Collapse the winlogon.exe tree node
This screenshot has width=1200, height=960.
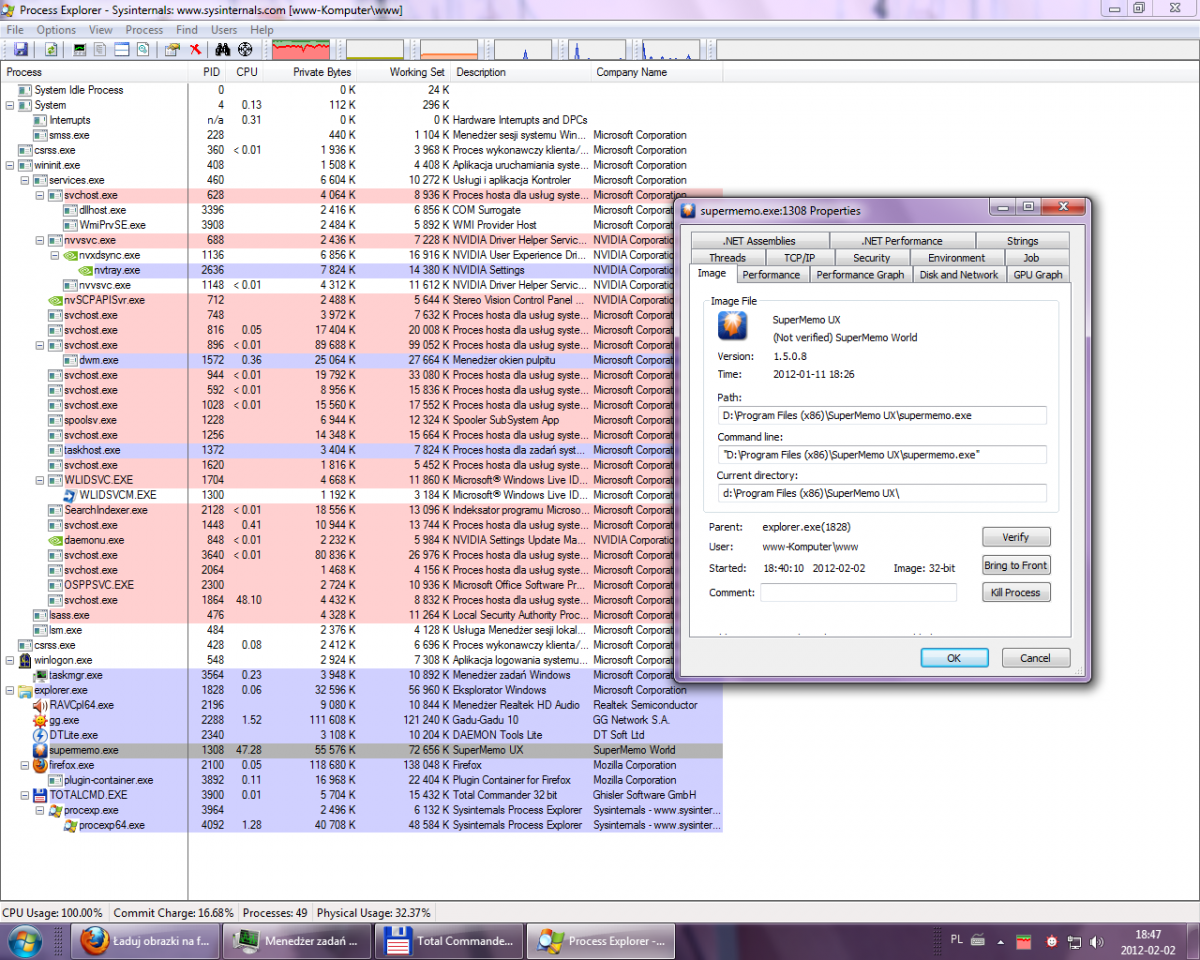tap(10, 660)
